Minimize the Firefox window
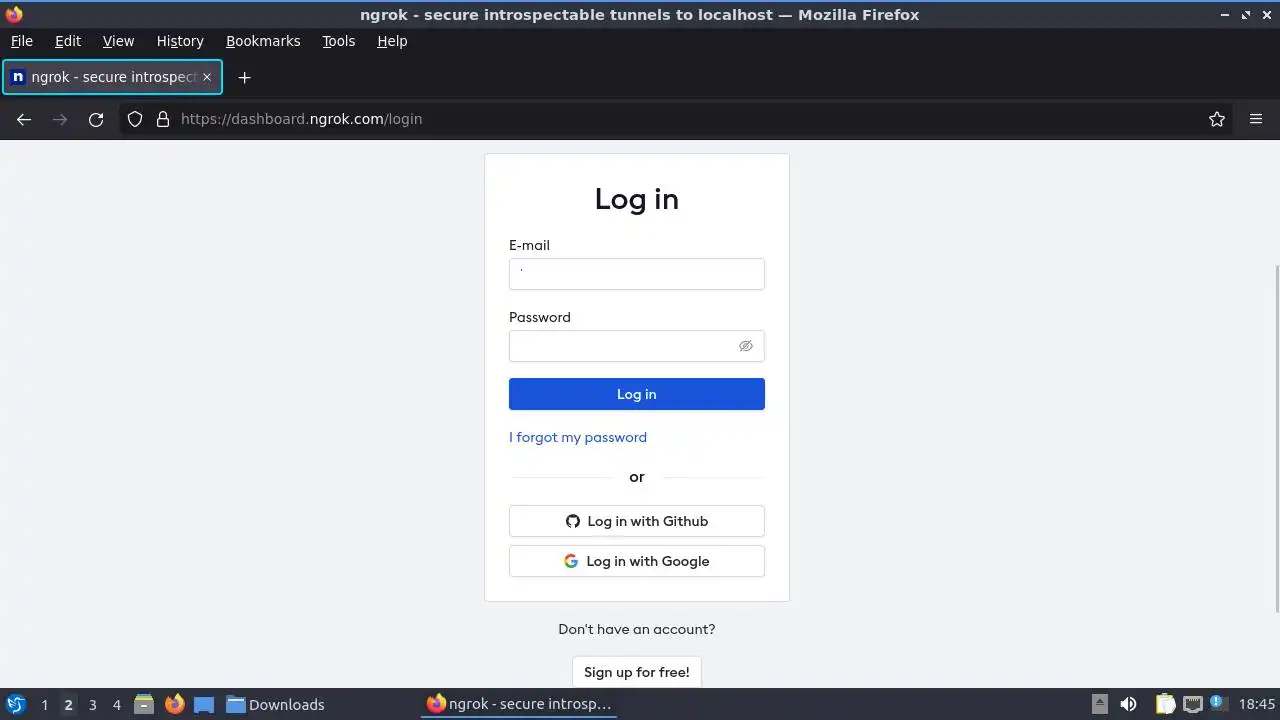 [x=1226, y=14]
